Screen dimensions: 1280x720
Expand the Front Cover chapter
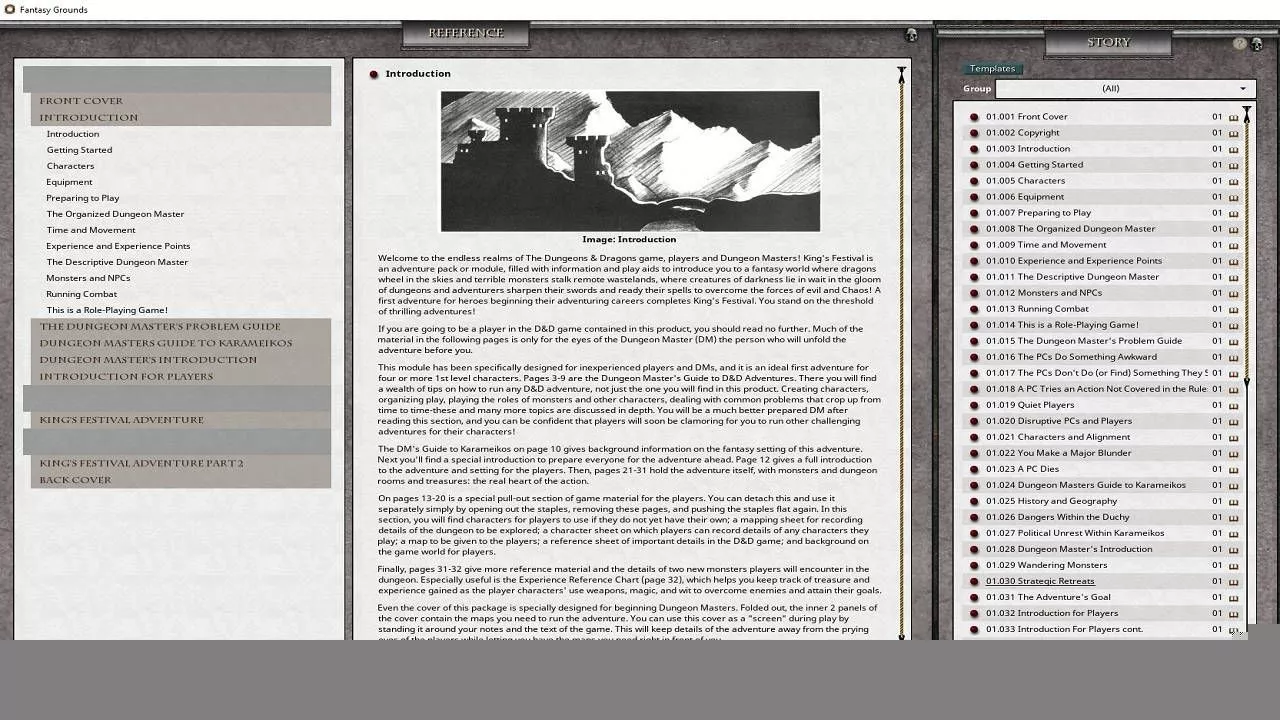pyautogui.click(x=81, y=101)
